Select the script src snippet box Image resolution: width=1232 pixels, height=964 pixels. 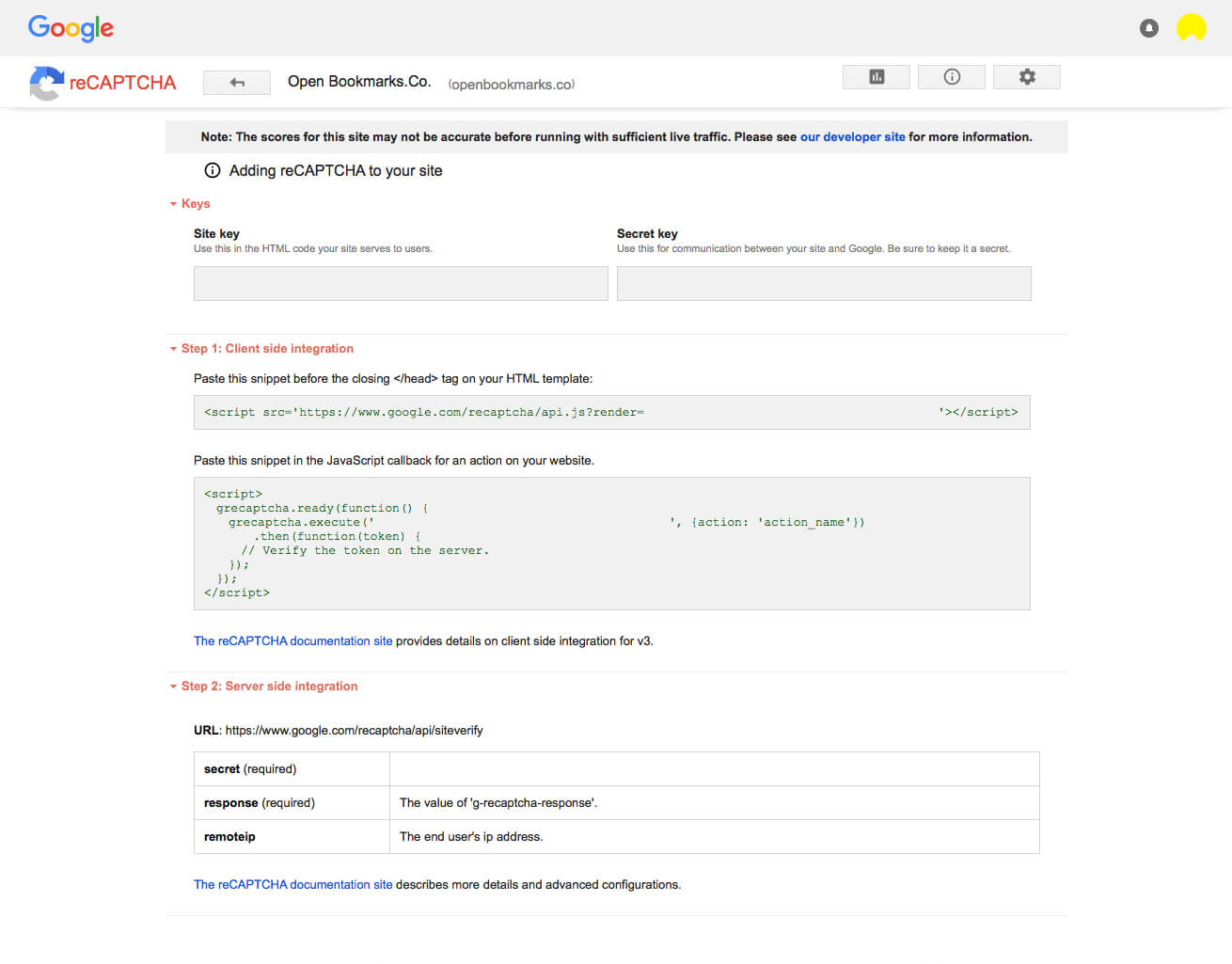[612, 412]
